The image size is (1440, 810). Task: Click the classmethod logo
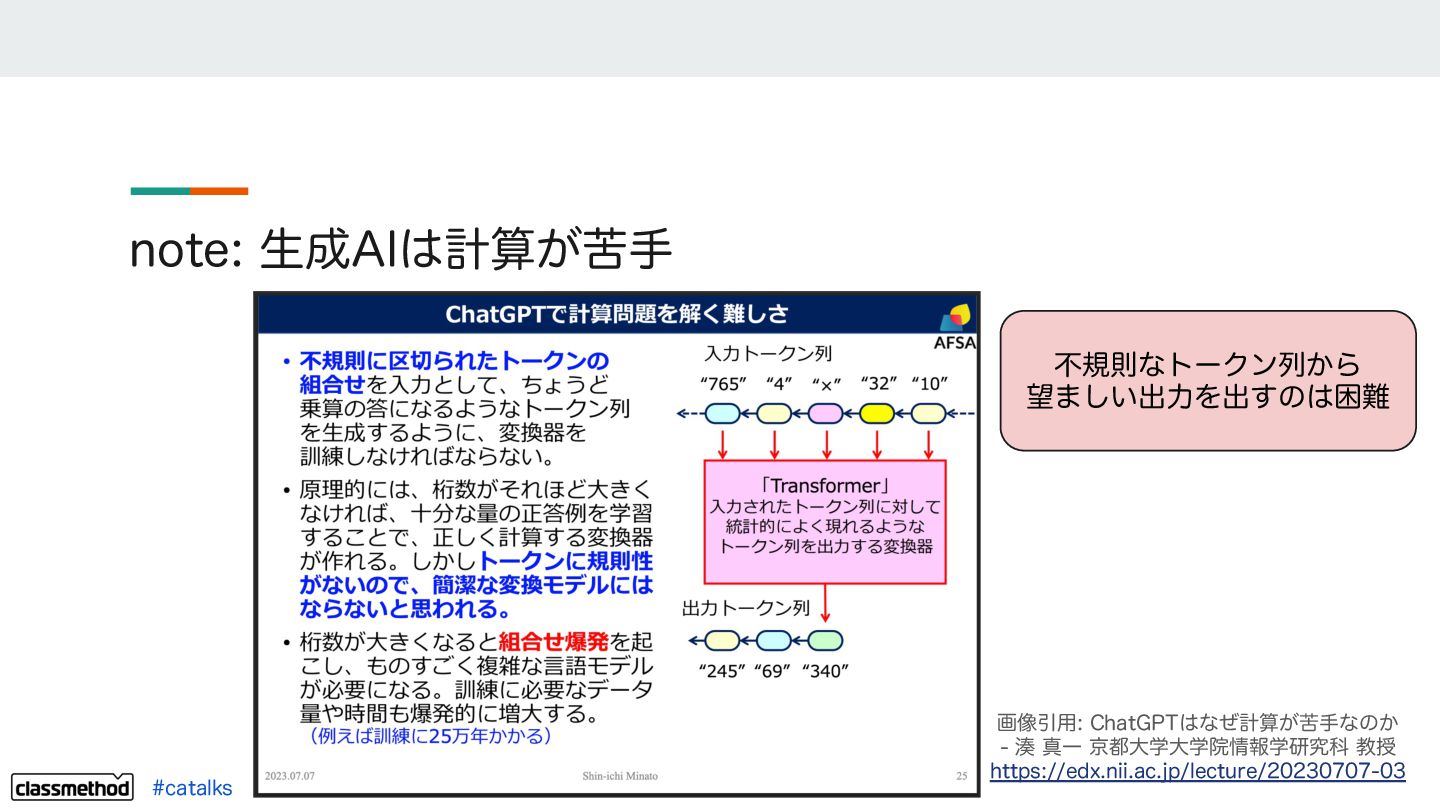[x=73, y=787]
